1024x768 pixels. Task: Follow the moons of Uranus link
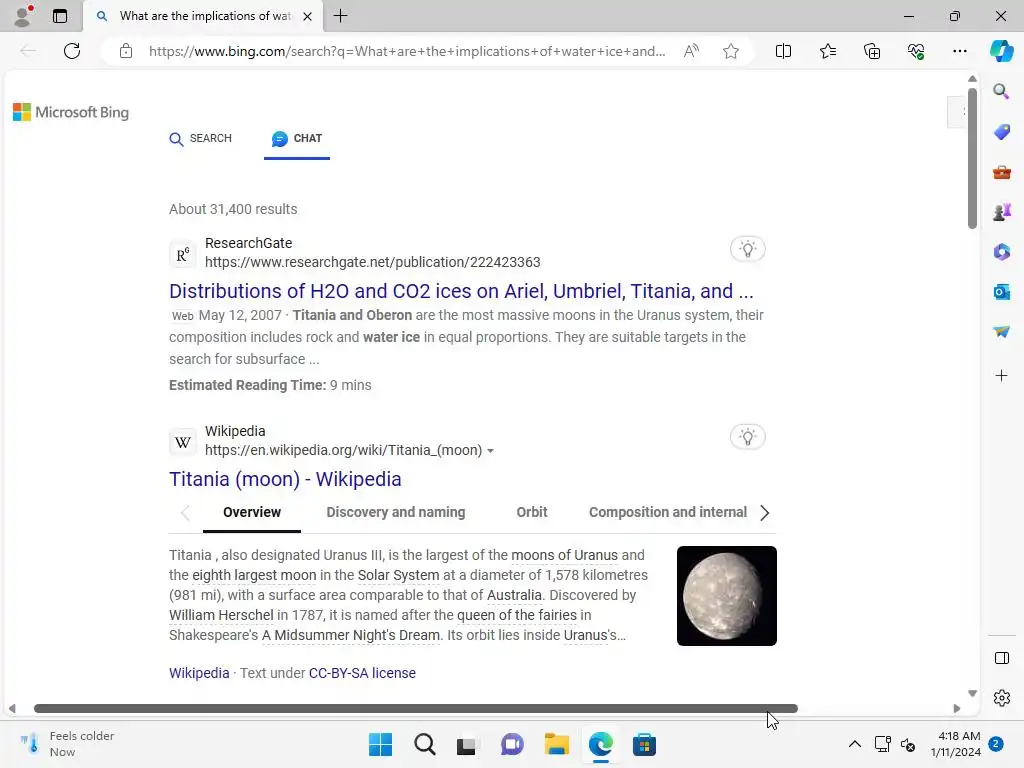point(564,555)
